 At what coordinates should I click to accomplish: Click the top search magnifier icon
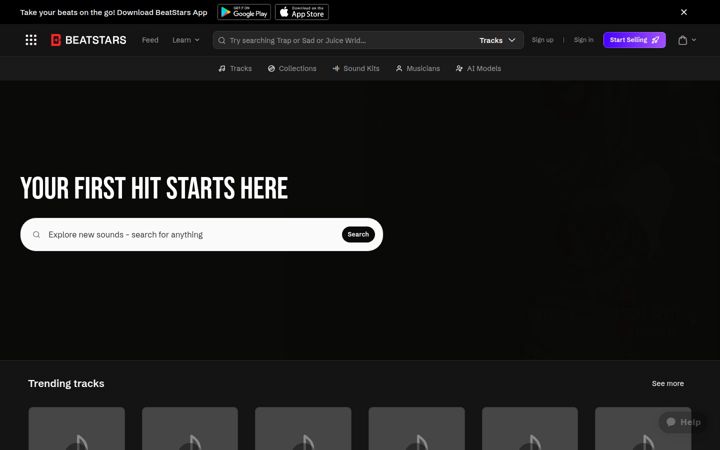(221, 40)
